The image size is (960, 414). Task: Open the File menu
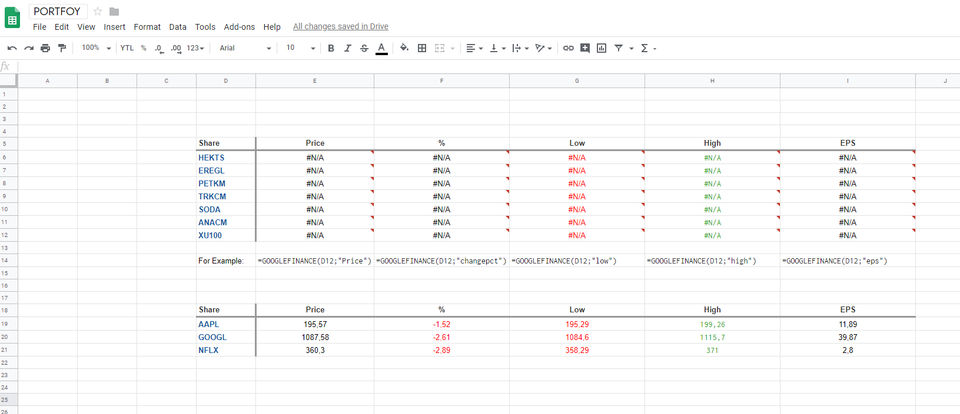pos(39,27)
